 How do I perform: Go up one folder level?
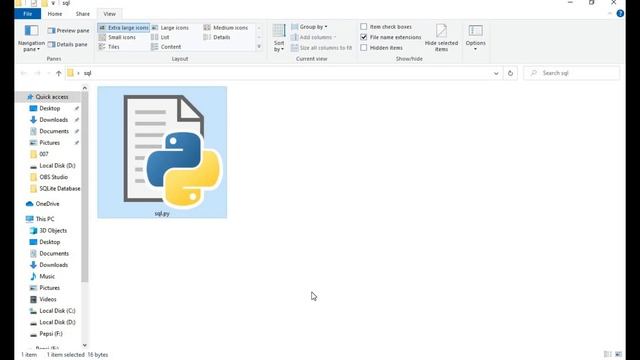point(58,73)
